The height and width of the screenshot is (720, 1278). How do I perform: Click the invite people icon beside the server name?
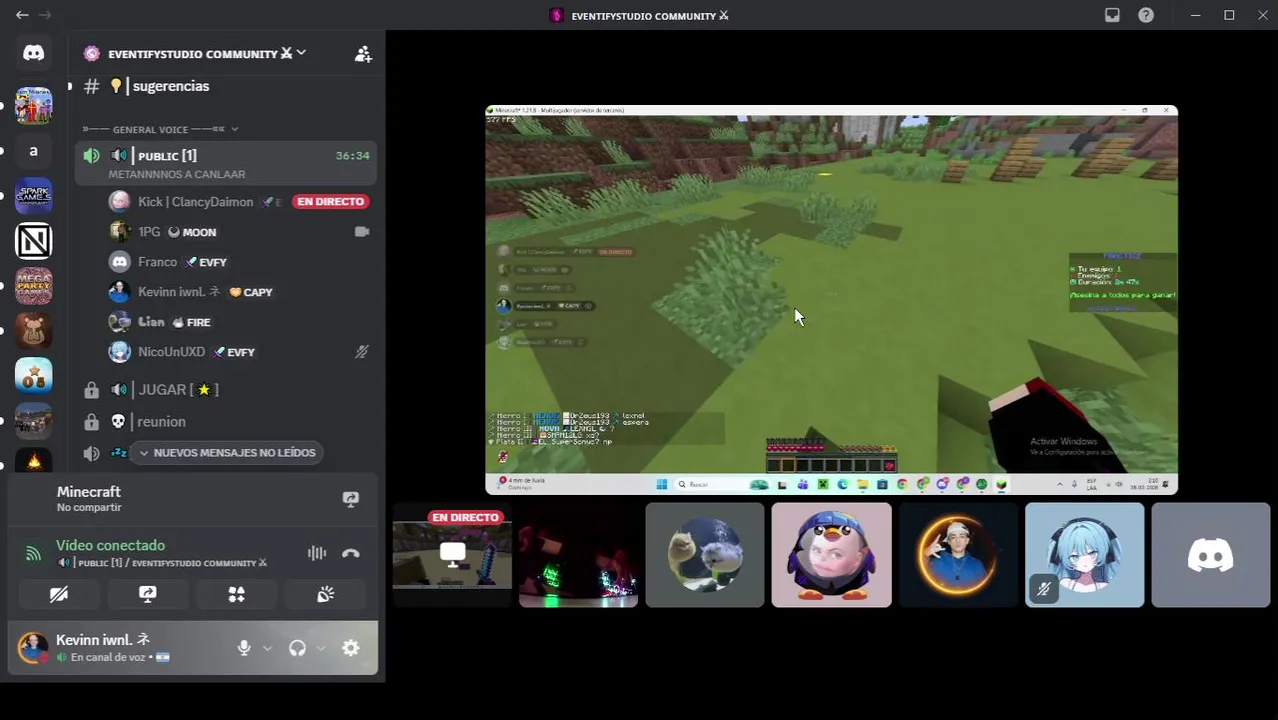(x=363, y=54)
